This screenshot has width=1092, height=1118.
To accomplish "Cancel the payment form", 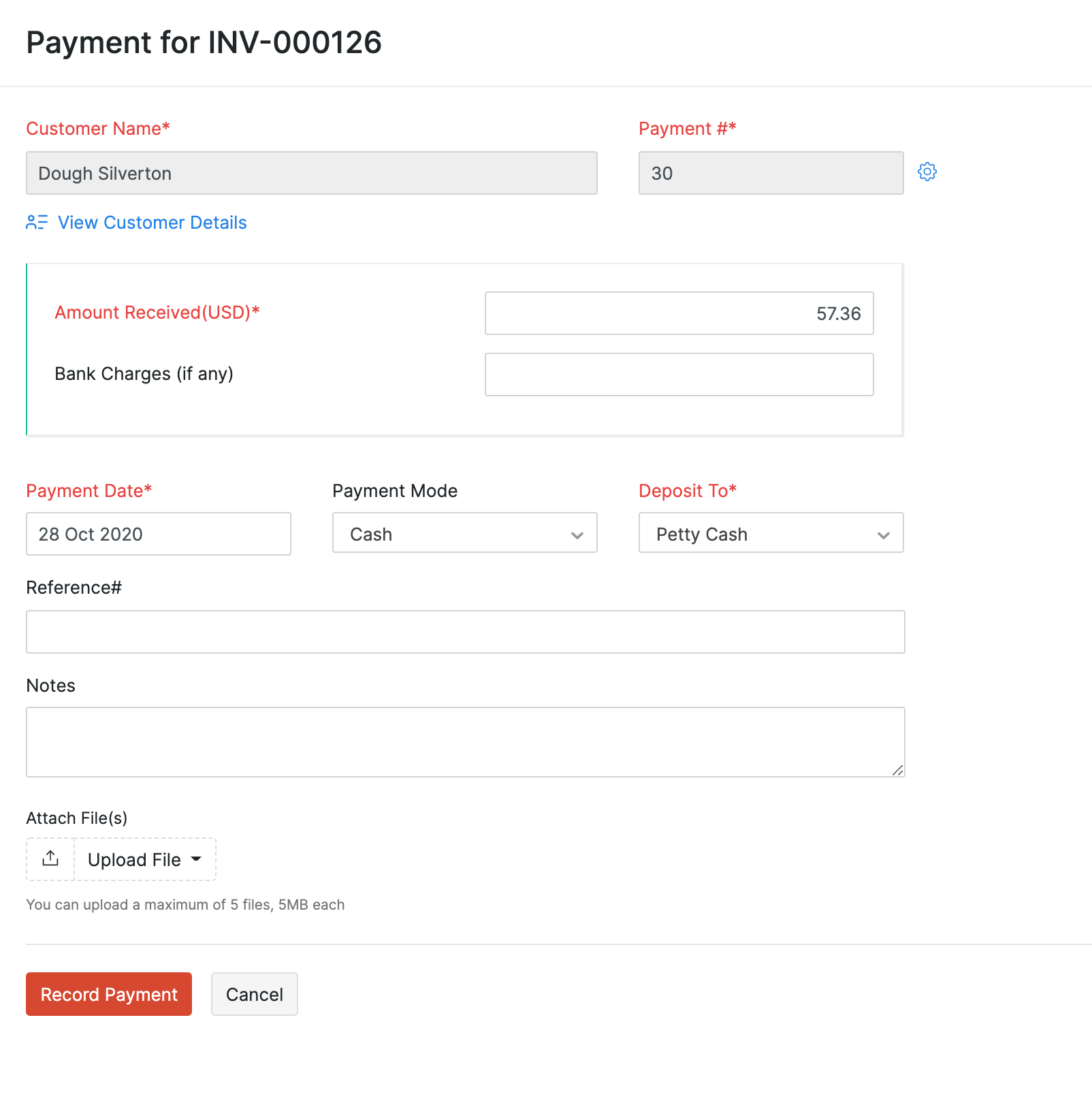I will (254, 994).
